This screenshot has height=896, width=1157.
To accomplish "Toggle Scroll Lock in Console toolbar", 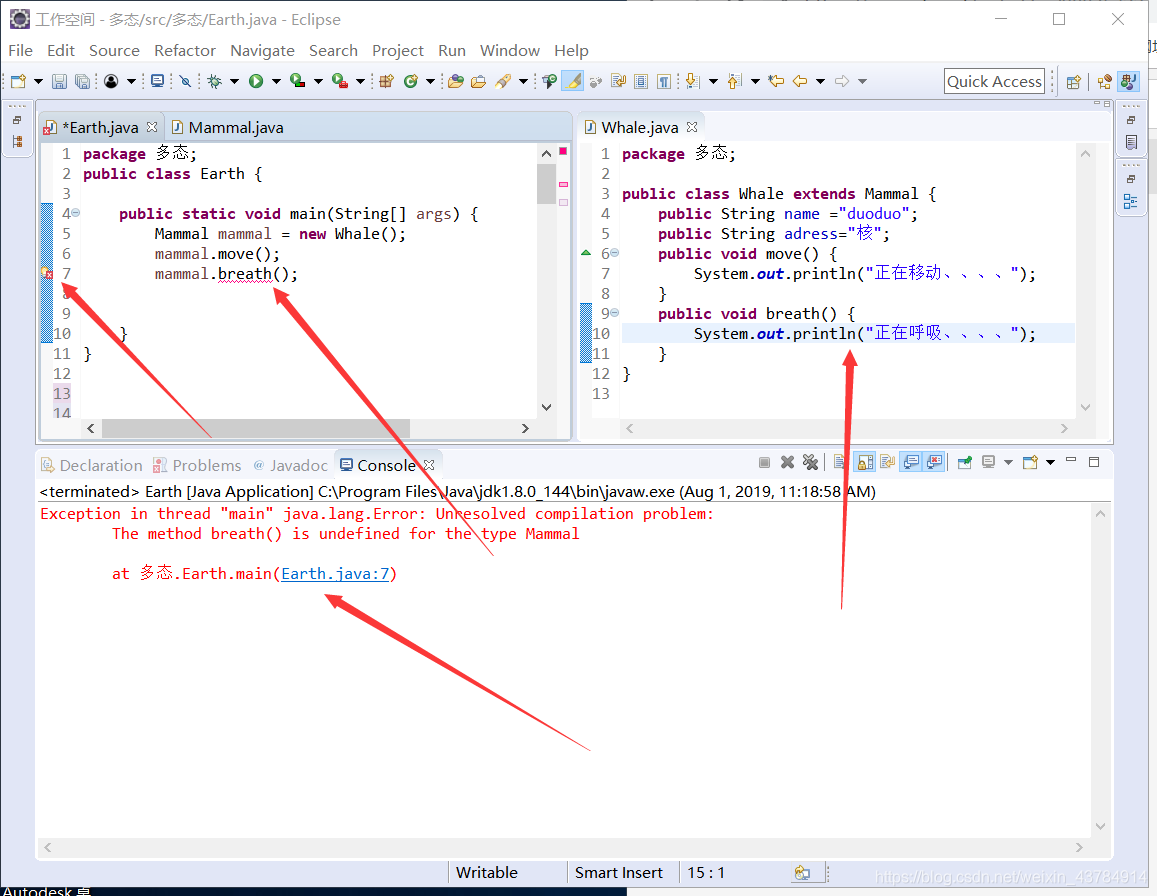I will click(x=865, y=462).
